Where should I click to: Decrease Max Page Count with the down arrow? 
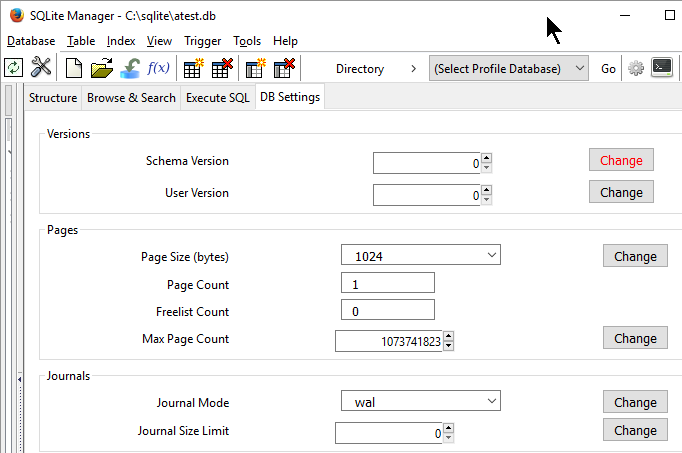point(448,346)
